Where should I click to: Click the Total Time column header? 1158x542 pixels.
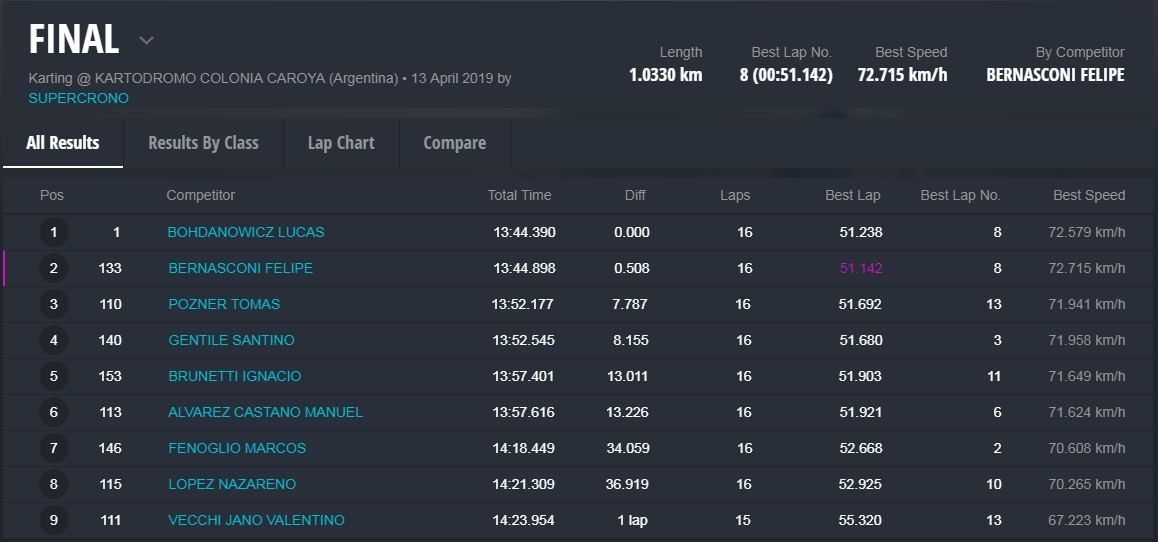519,195
